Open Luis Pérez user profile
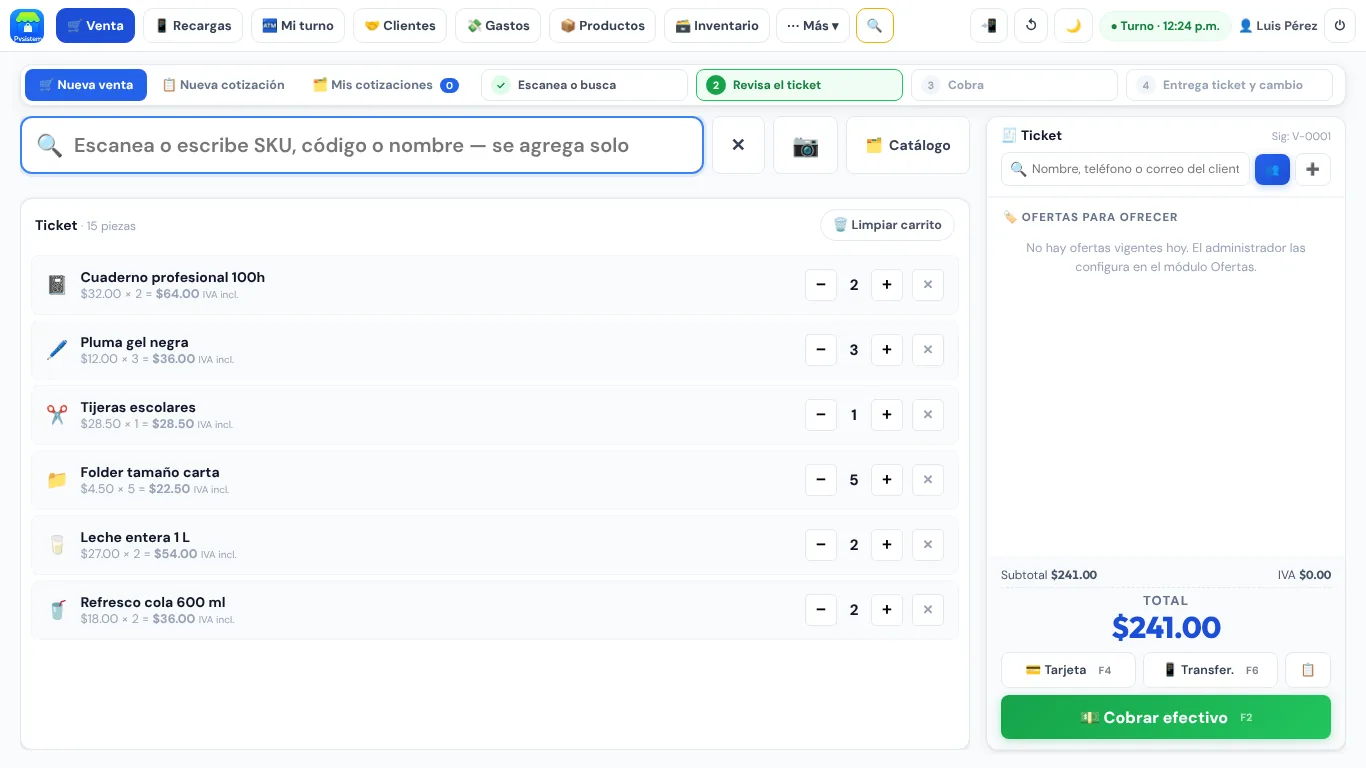The height and width of the screenshot is (768, 1366). [1277, 26]
